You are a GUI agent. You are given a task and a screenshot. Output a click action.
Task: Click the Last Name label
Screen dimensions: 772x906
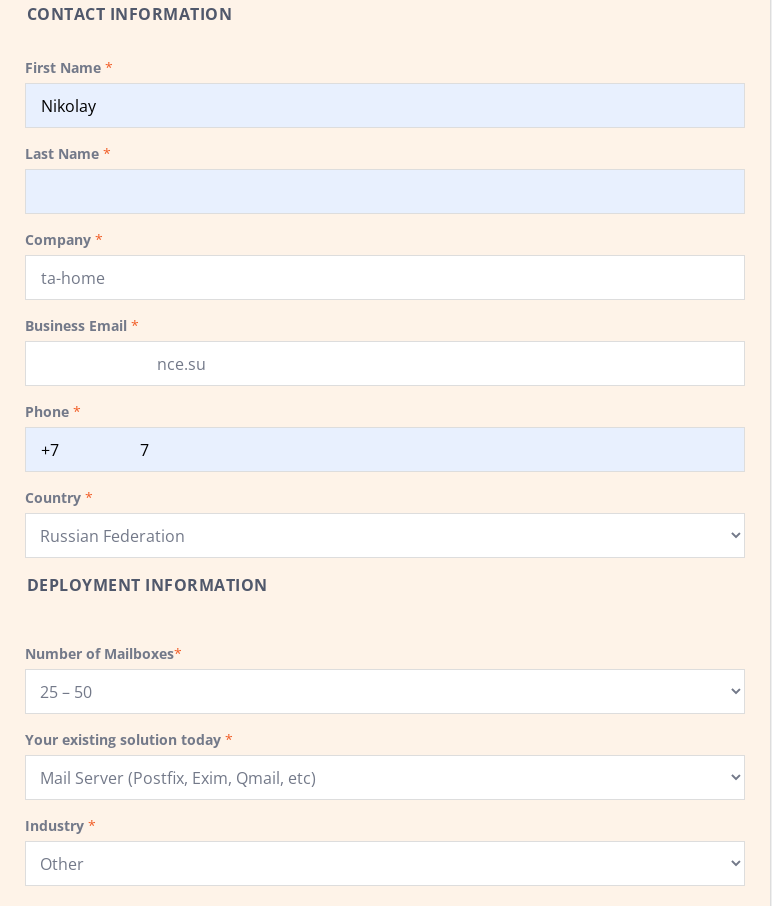(62, 154)
